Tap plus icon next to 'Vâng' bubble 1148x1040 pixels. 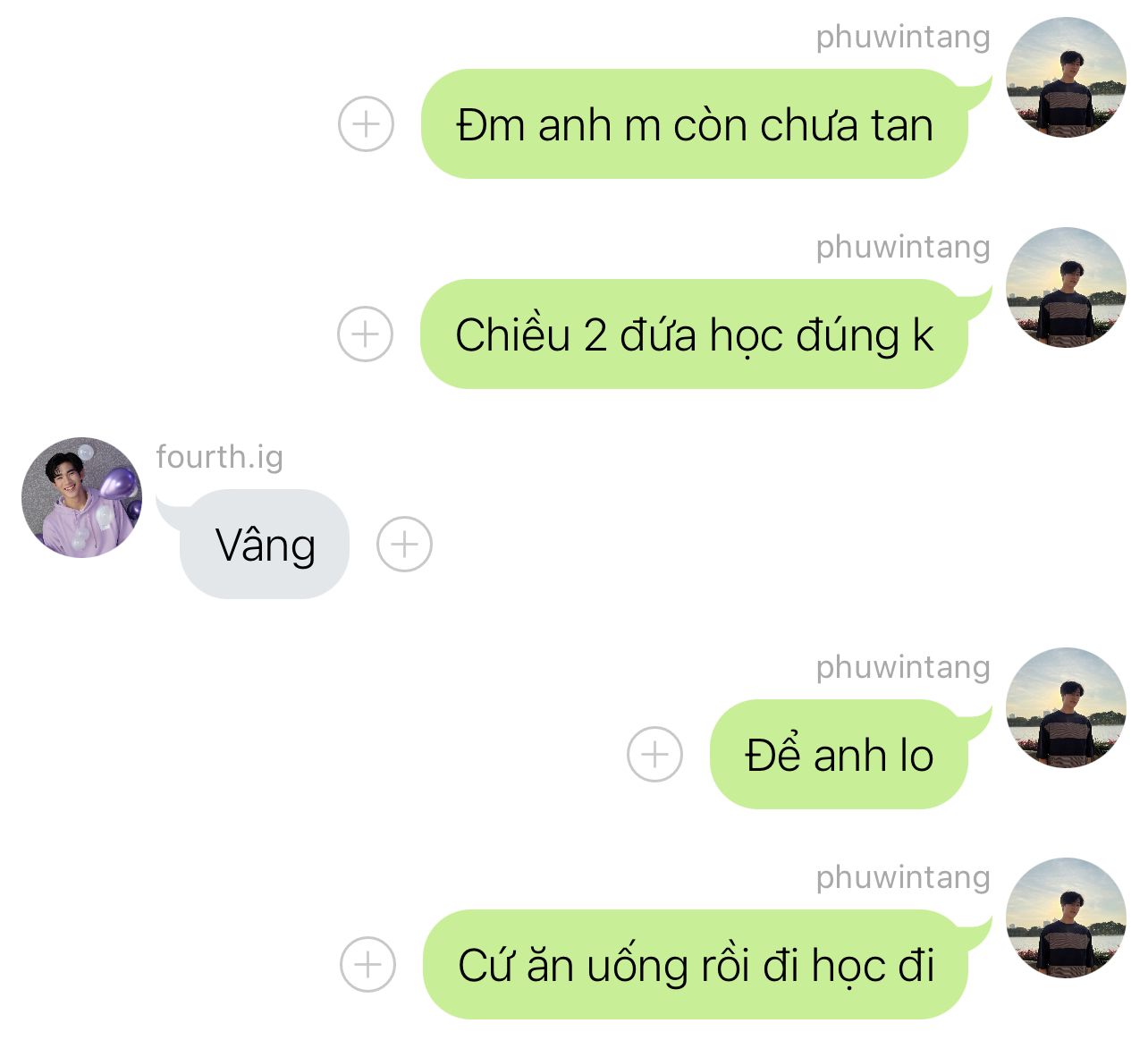pyautogui.click(x=404, y=544)
